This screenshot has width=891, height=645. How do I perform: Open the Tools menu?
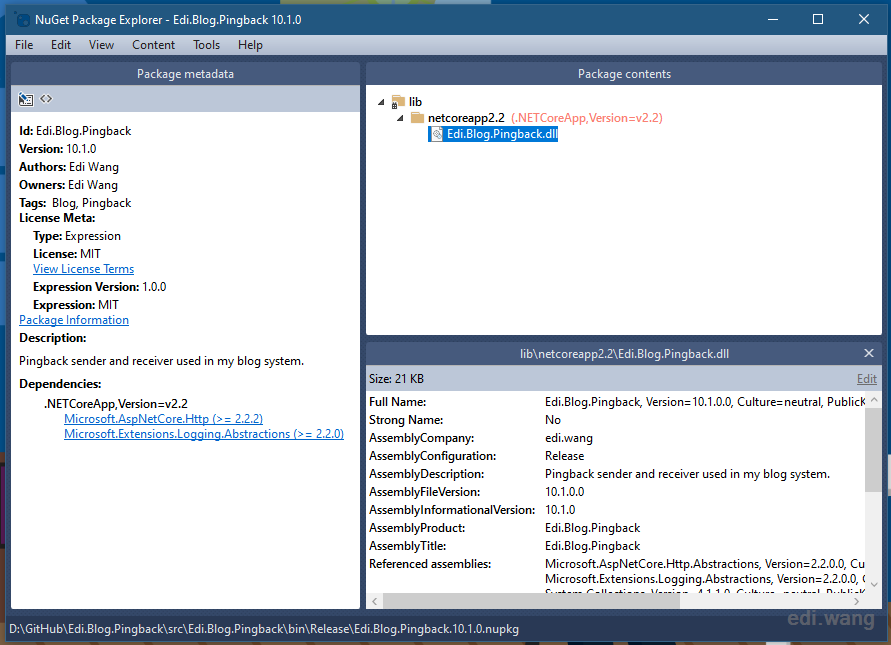click(x=206, y=45)
